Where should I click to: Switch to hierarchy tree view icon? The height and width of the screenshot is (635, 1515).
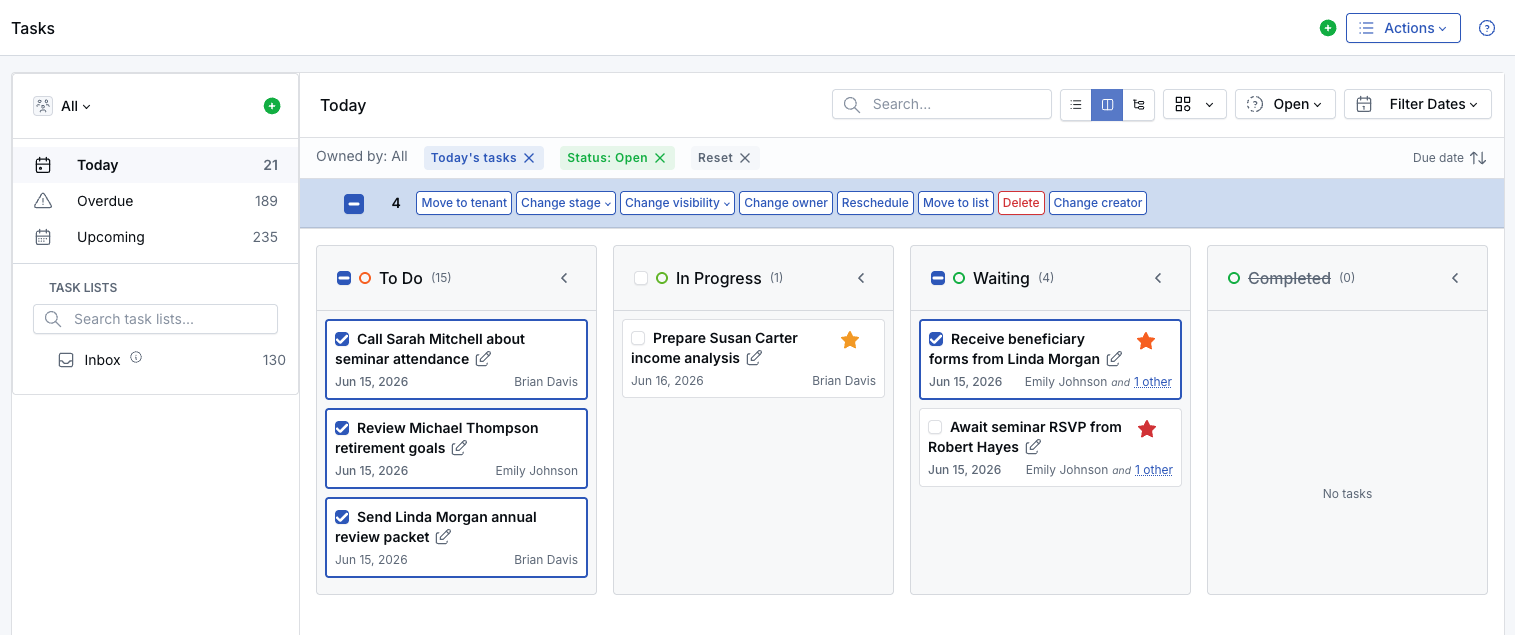1139,104
